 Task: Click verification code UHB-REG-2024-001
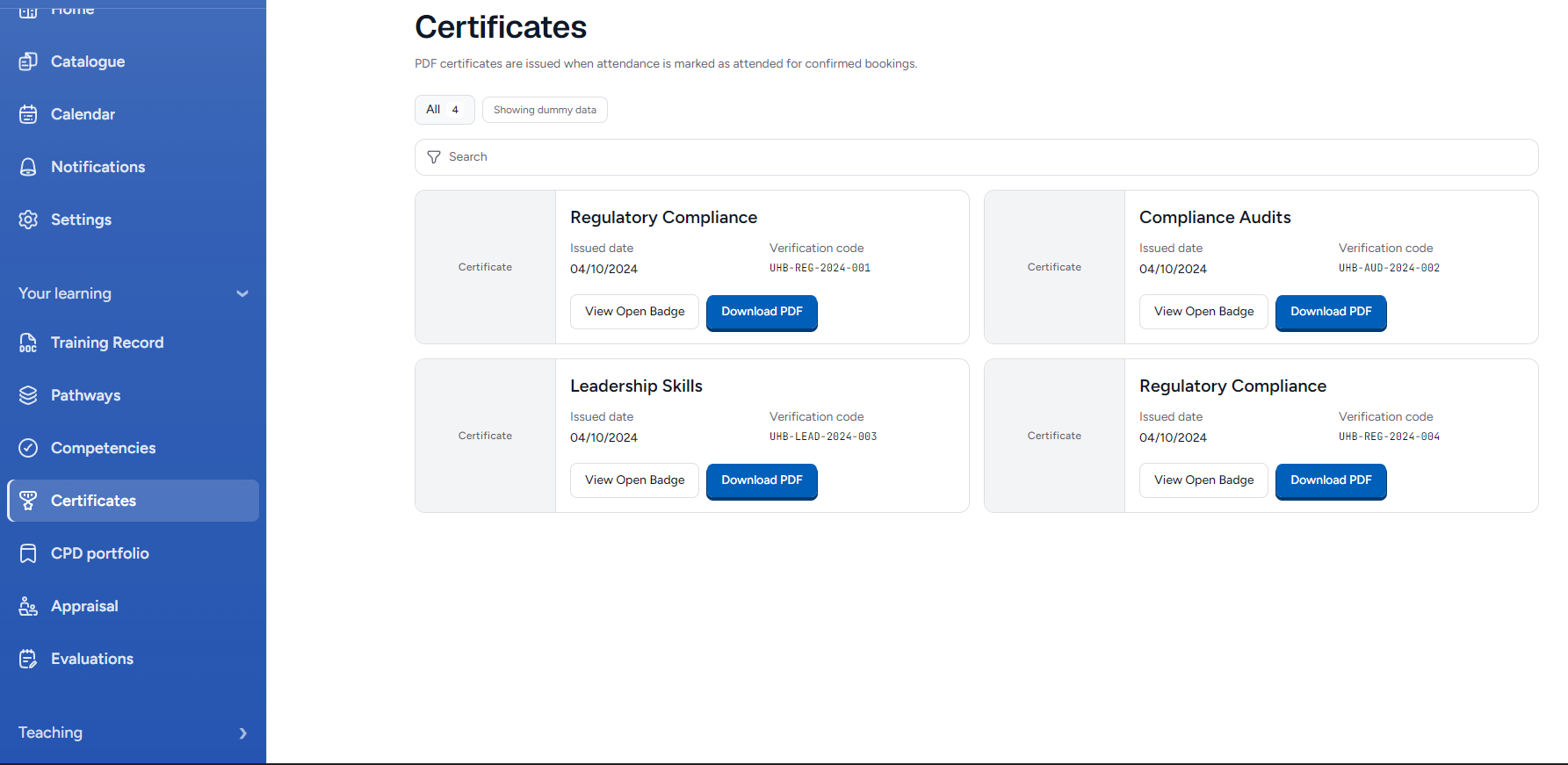click(x=820, y=268)
